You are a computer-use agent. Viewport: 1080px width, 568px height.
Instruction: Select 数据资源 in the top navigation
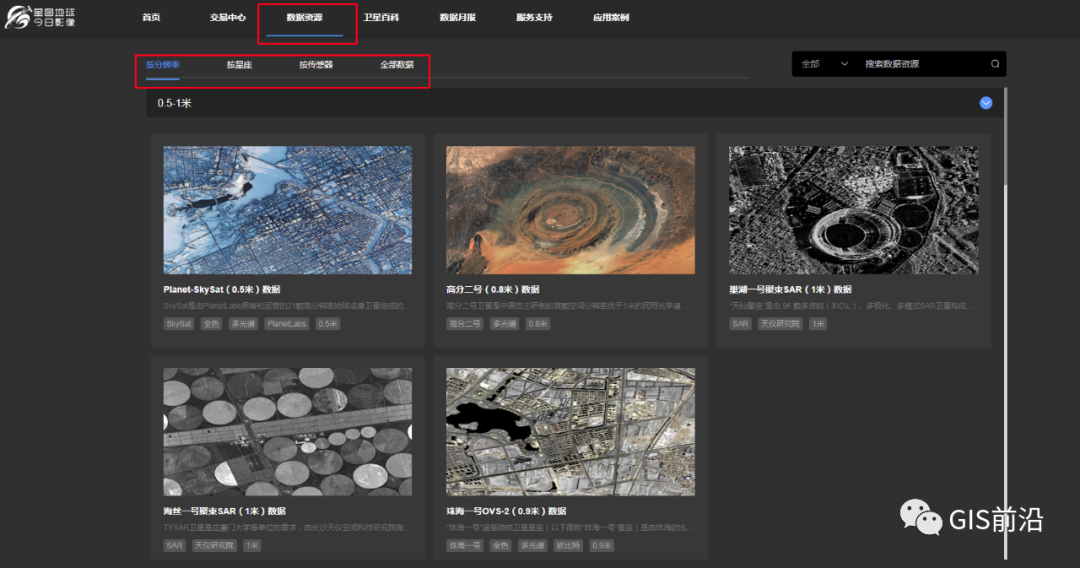pyautogui.click(x=304, y=17)
